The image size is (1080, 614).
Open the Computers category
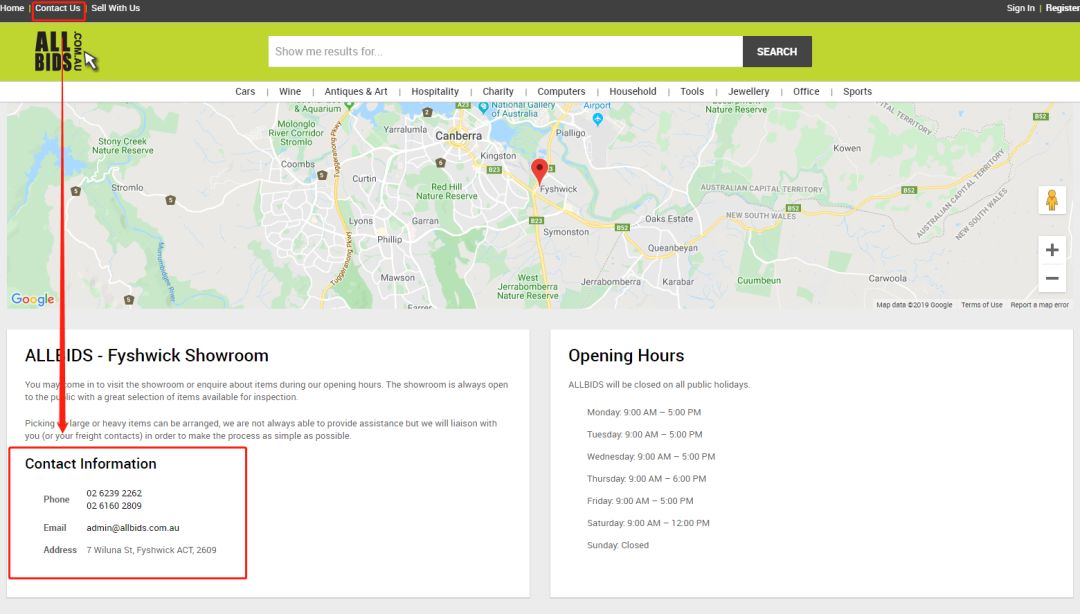coord(561,92)
